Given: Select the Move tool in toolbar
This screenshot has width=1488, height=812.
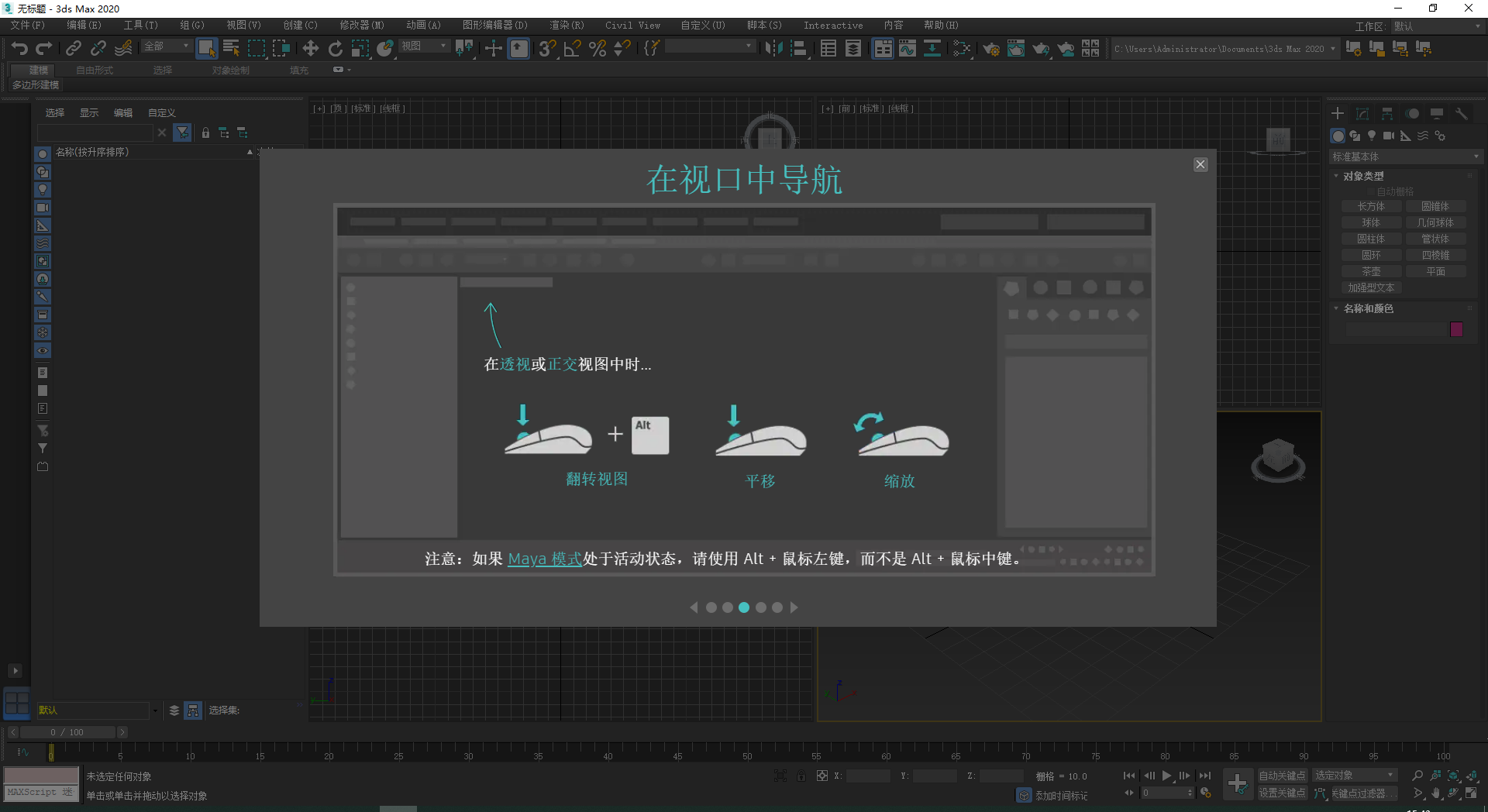Looking at the screenshot, I should [x=310, y=49].
